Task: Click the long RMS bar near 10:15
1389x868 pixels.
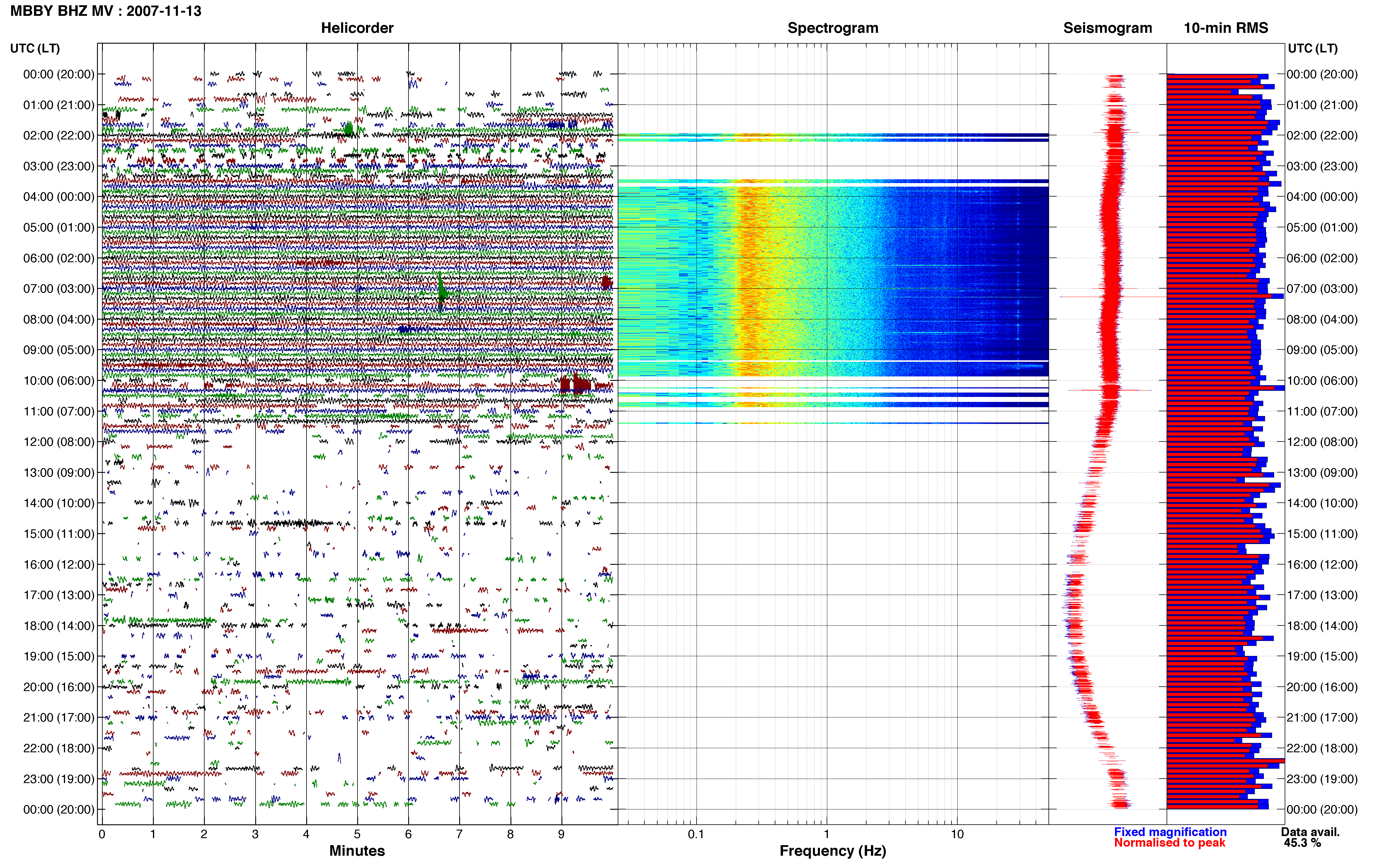Action: 1225,388
